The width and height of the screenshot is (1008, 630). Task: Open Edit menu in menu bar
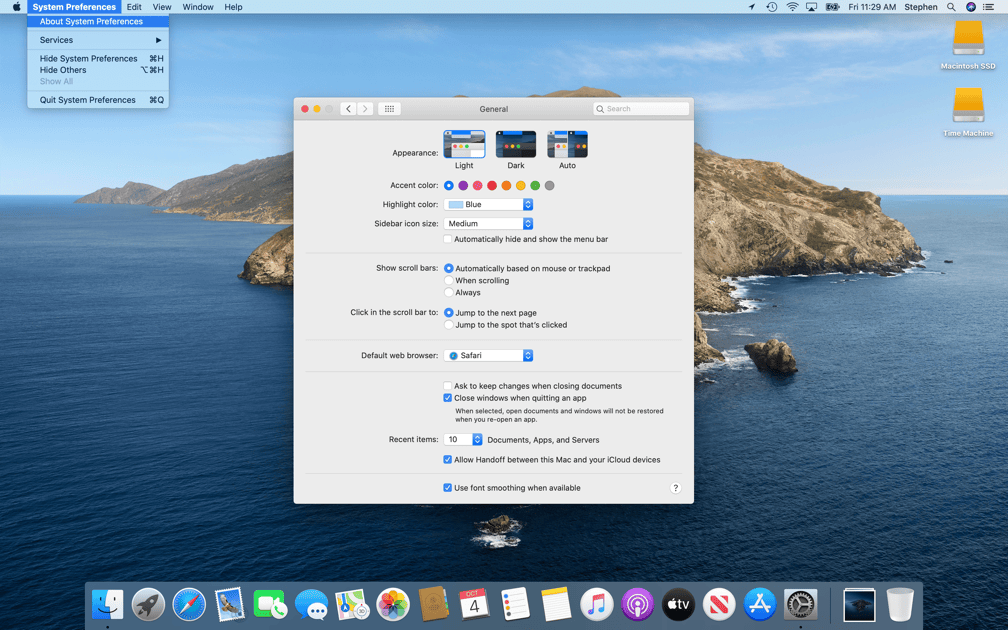134,7
